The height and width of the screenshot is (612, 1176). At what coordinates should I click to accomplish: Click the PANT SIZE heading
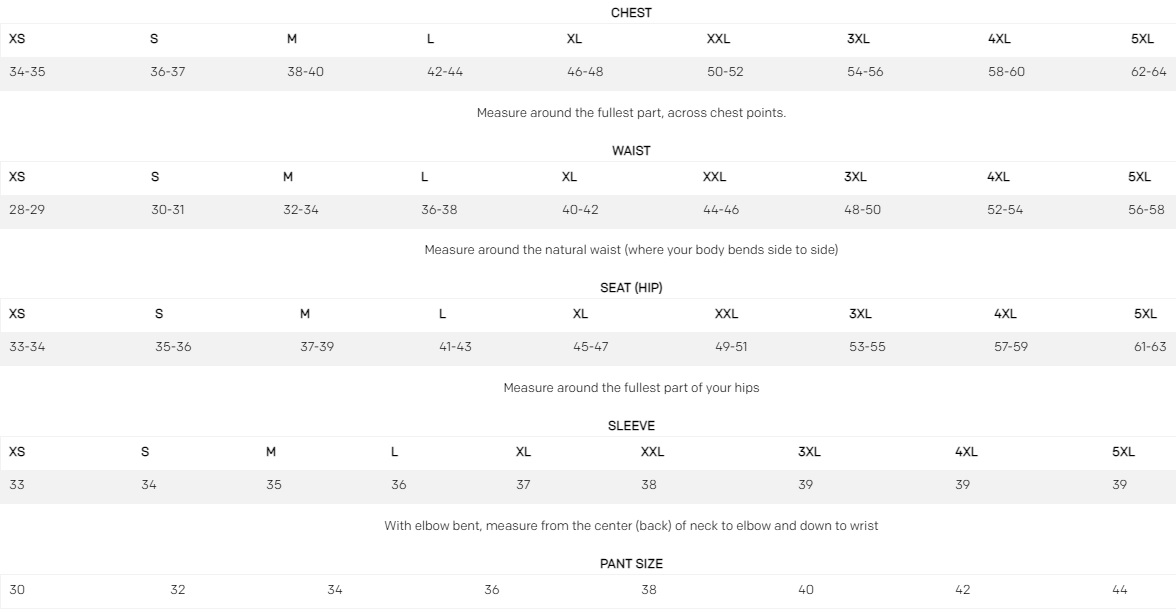(x=631, y=564)
